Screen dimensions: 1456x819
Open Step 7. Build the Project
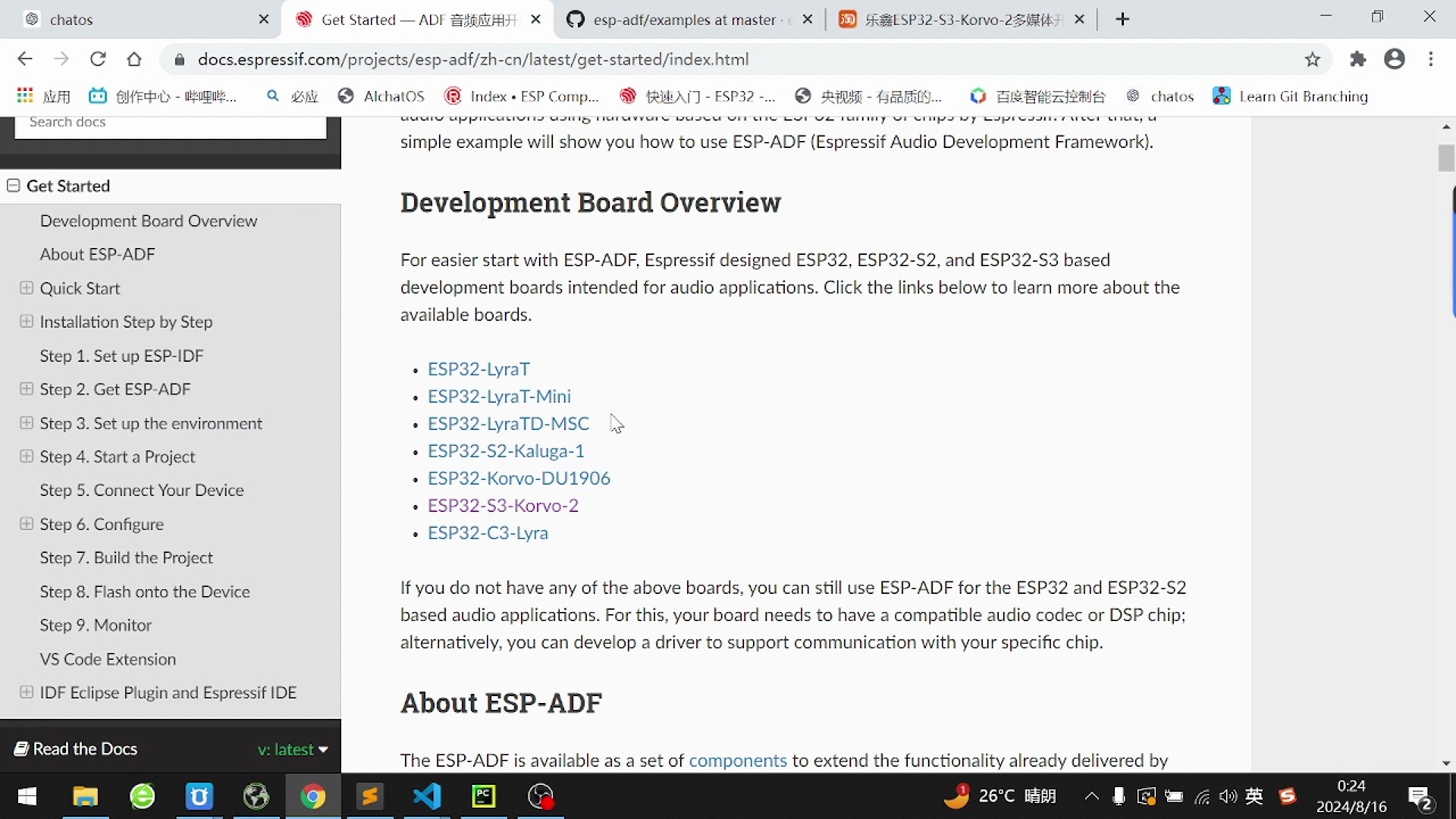pos(126,557)
